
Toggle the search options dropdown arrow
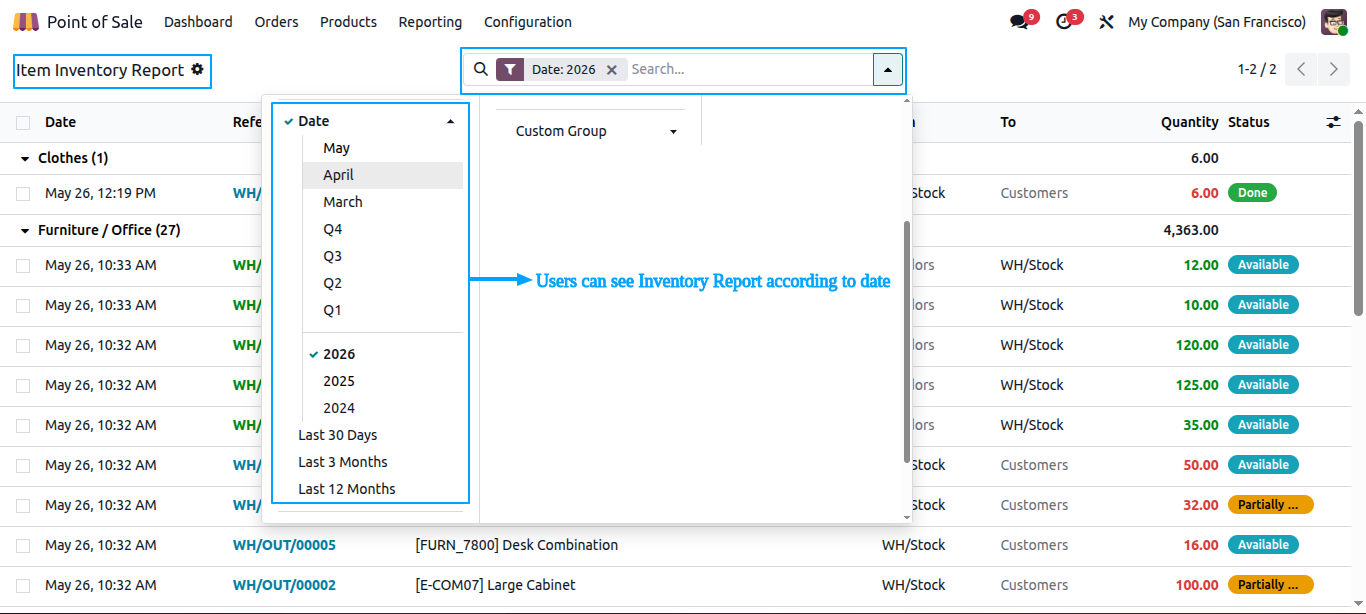pyautogui.click(x=888, y=69)
